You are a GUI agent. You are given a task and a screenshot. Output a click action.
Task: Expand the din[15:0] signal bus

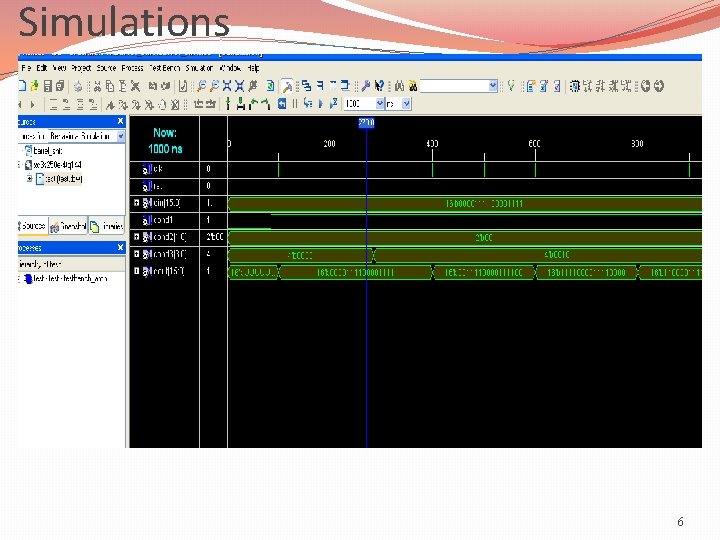tap(136, 202)
